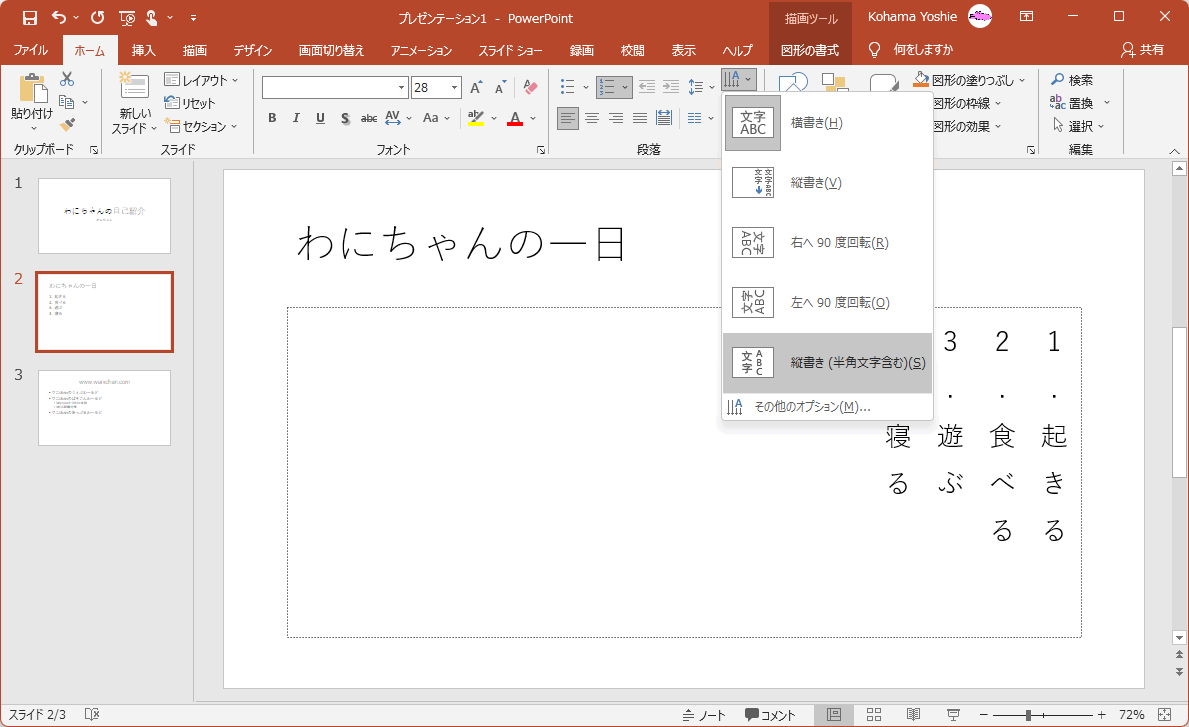Viewport: 1189px width, 727px height.
Task: Click the red font color swatch
Action: coord(515,119)
